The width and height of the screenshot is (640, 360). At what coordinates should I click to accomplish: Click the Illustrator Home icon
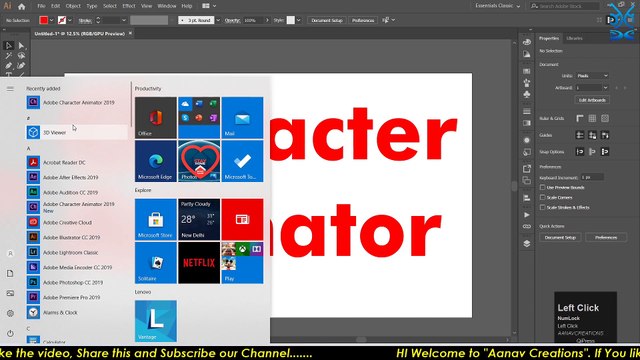tap(22, 6)
